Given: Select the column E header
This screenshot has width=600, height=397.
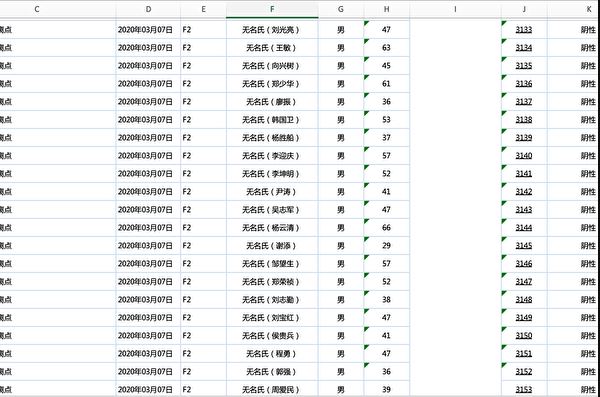Looking at the screenshot, I should point(203,9).
